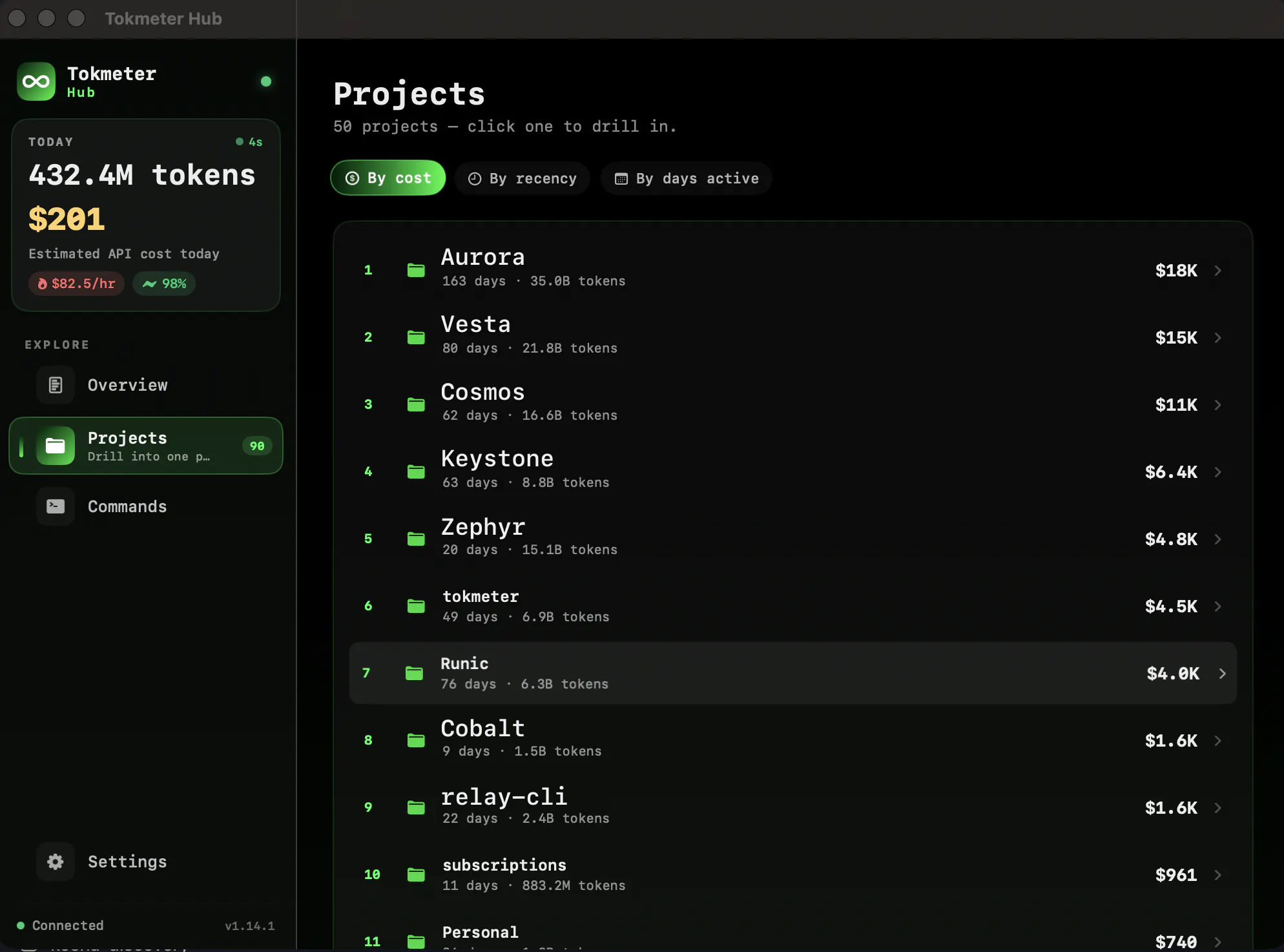Click Runic project folder icon
Screen dimensions: 1284x952
[x=414, y=673]
